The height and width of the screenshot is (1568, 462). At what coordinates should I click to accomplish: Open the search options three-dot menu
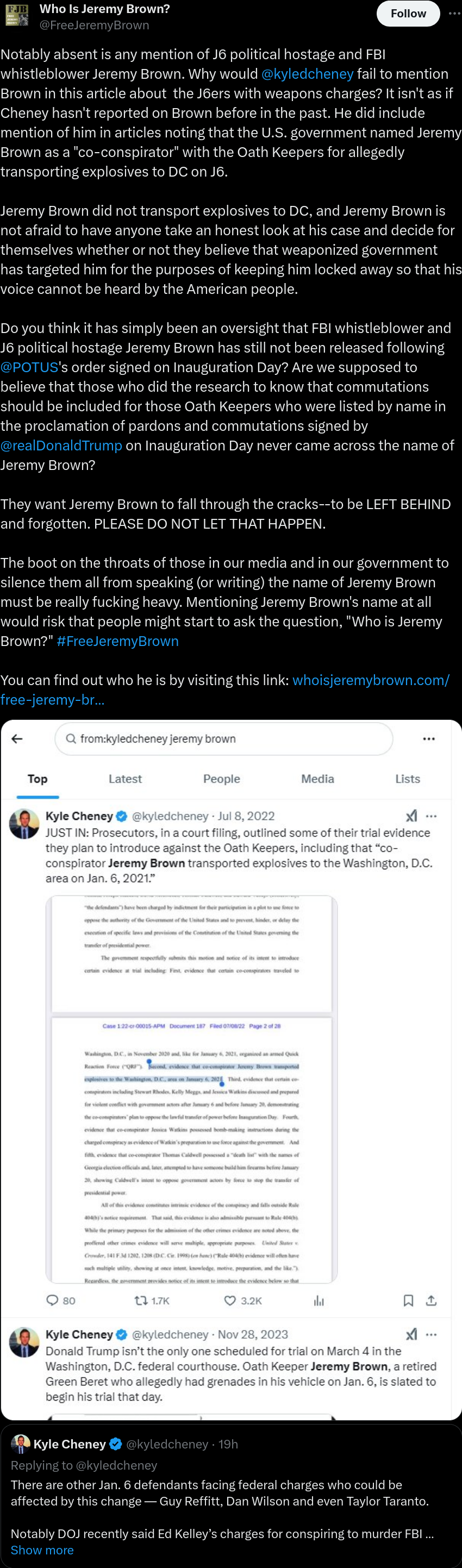428,738
